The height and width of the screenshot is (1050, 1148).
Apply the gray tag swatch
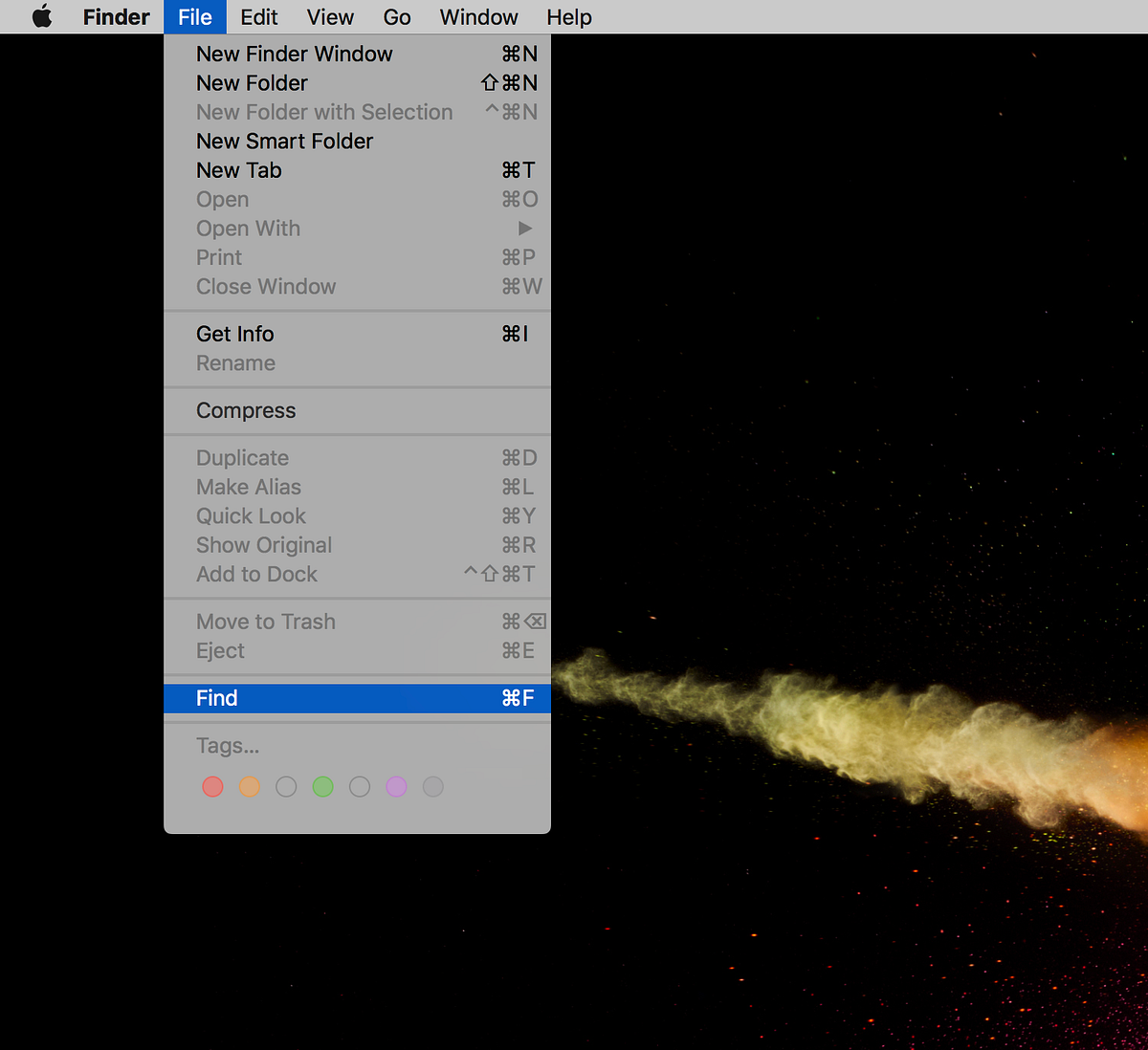(x=432, y=786)
